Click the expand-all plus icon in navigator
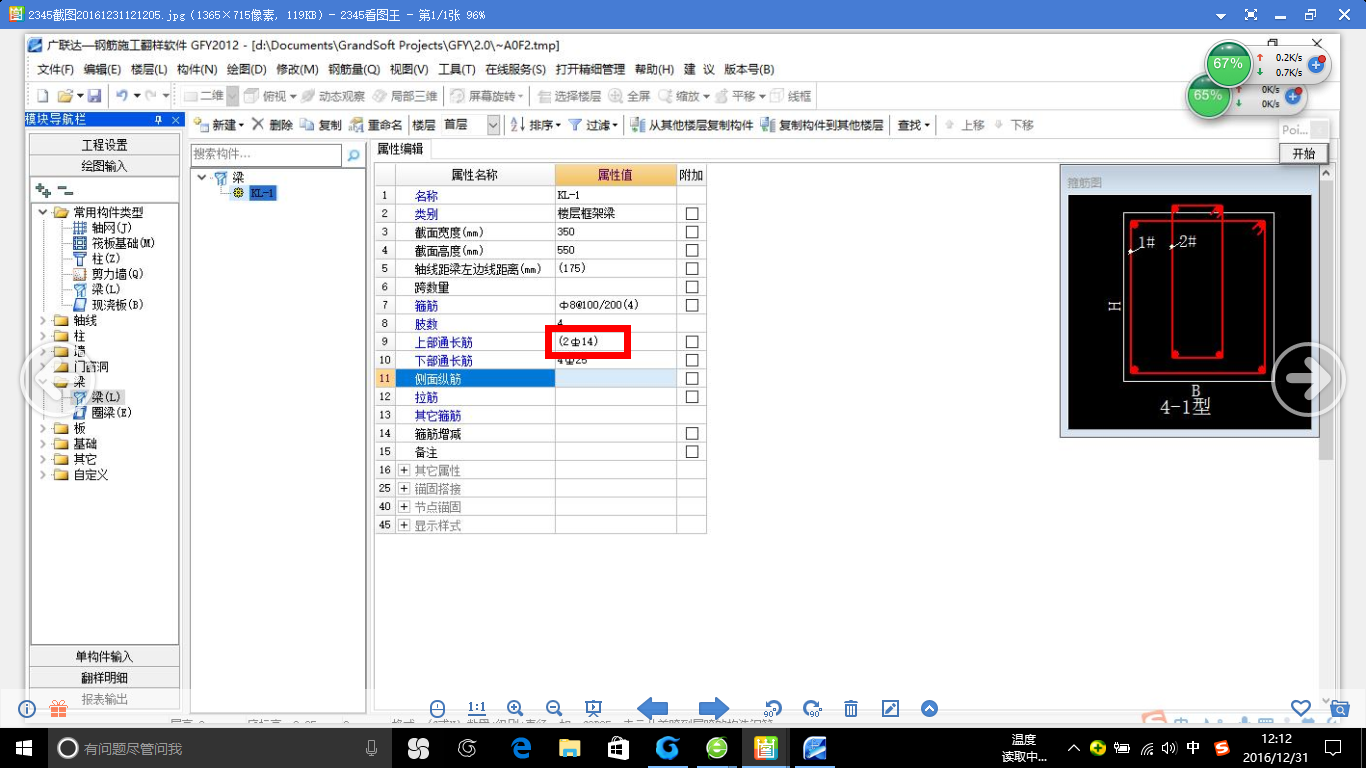 coord(42,190)
